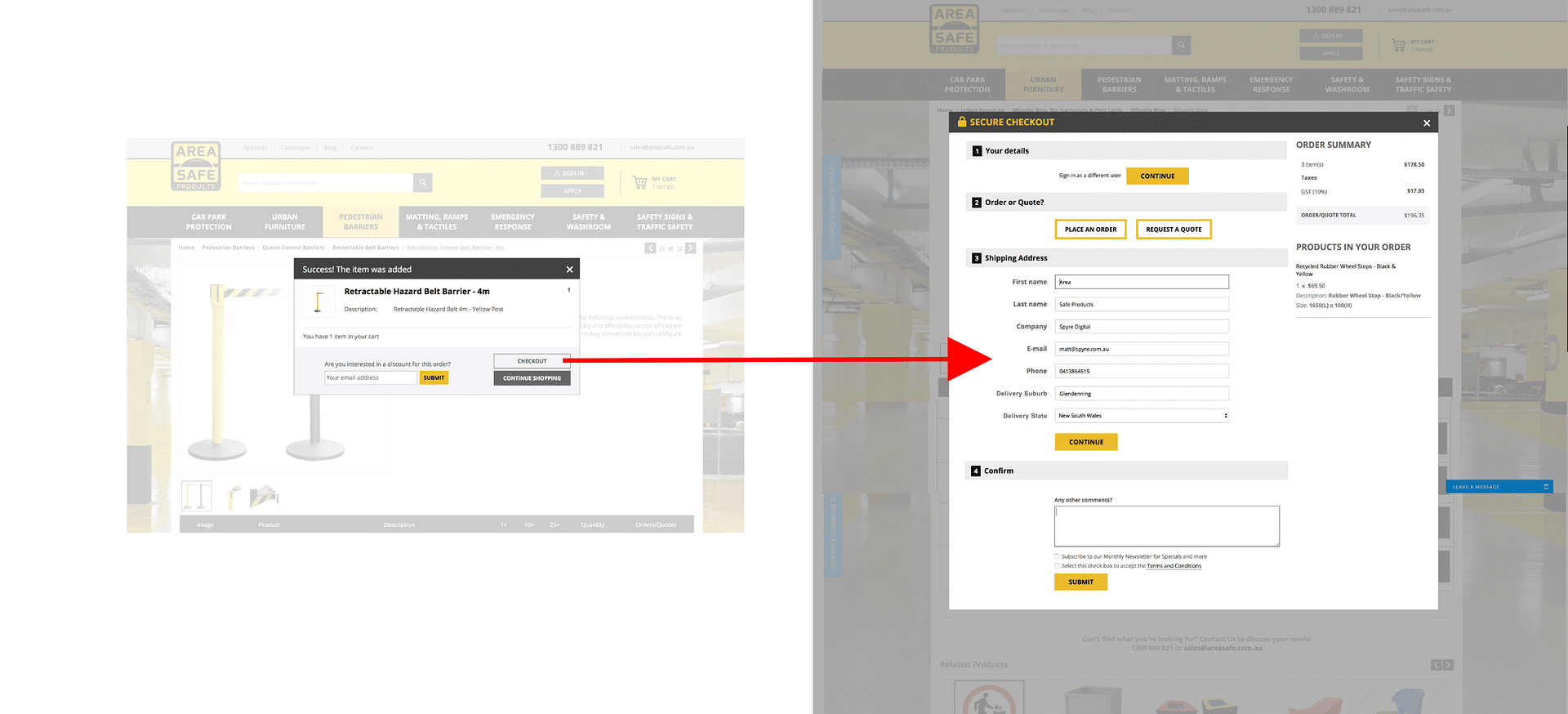
Task: Click the Checkout button in success popup
Action: coord(532,361)
